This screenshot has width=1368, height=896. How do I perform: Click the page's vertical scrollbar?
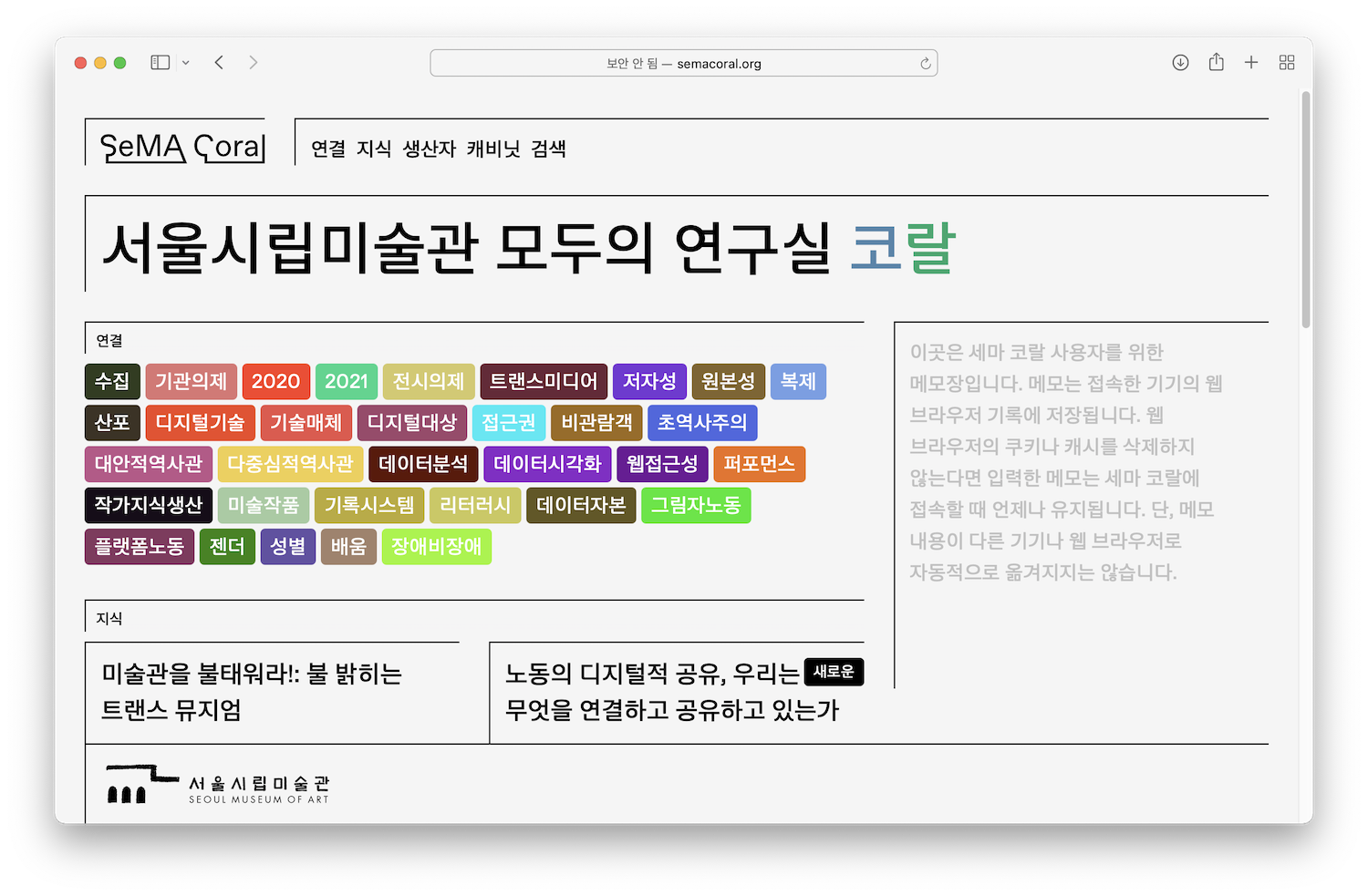[1306, 210]
